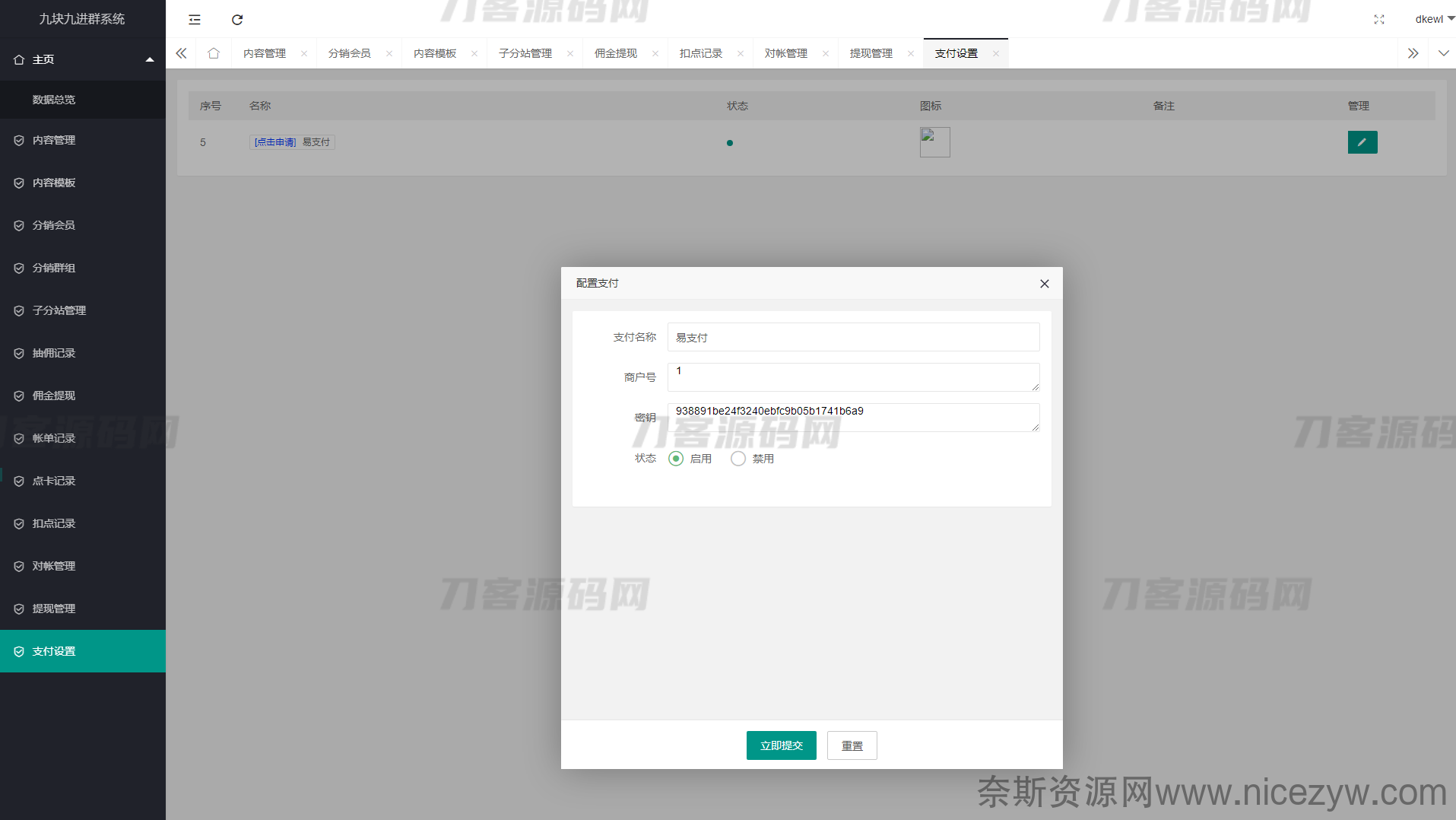Click the refresh icon in the top bar
The image size is (1456, 820).
[237, 20]
